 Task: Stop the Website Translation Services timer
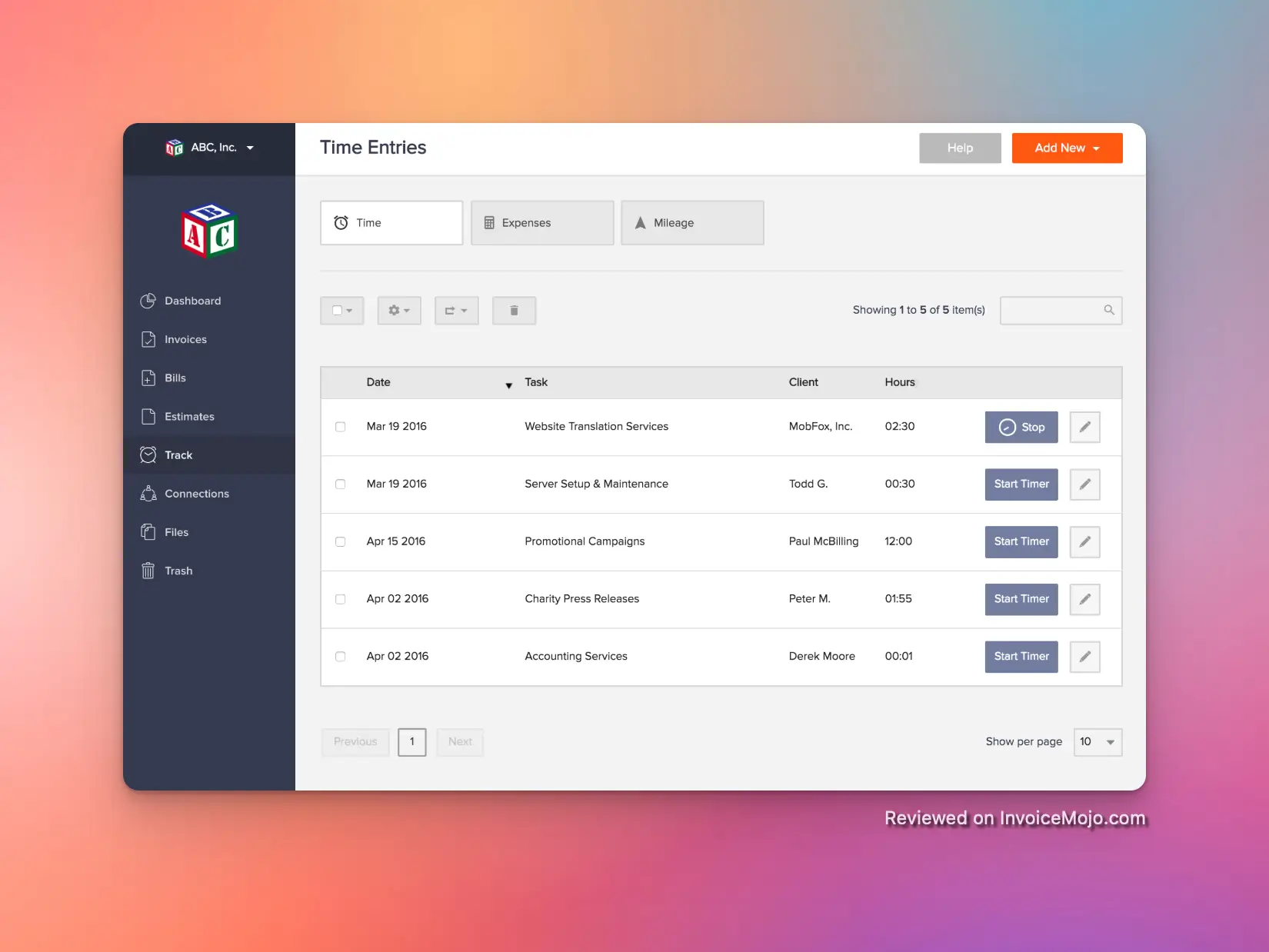(1021, 428)
